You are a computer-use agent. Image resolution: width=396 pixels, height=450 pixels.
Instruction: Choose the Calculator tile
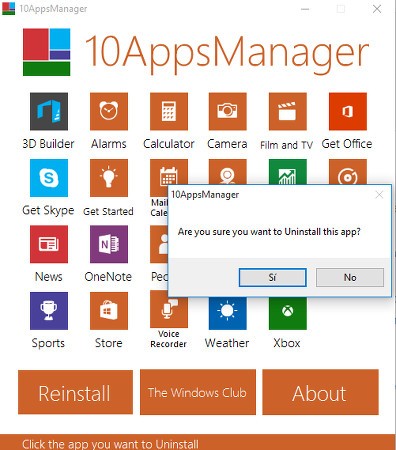click(x=169, y=111)
